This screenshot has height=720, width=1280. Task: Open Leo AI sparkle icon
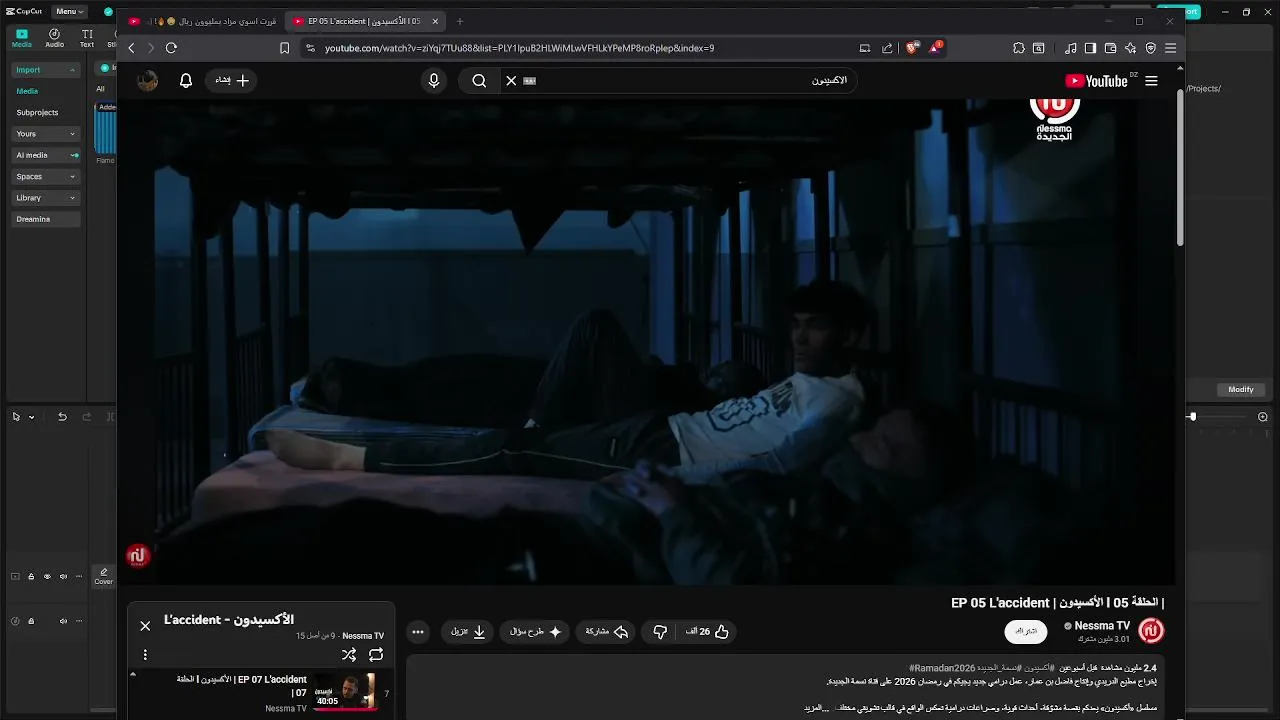coord(1131,48)
